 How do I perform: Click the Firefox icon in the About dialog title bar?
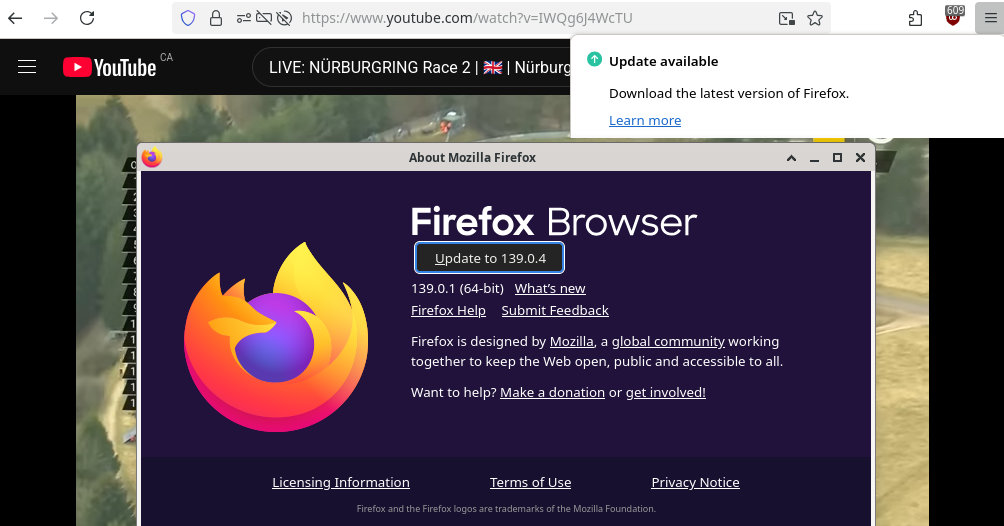click(x=152, y=157)
